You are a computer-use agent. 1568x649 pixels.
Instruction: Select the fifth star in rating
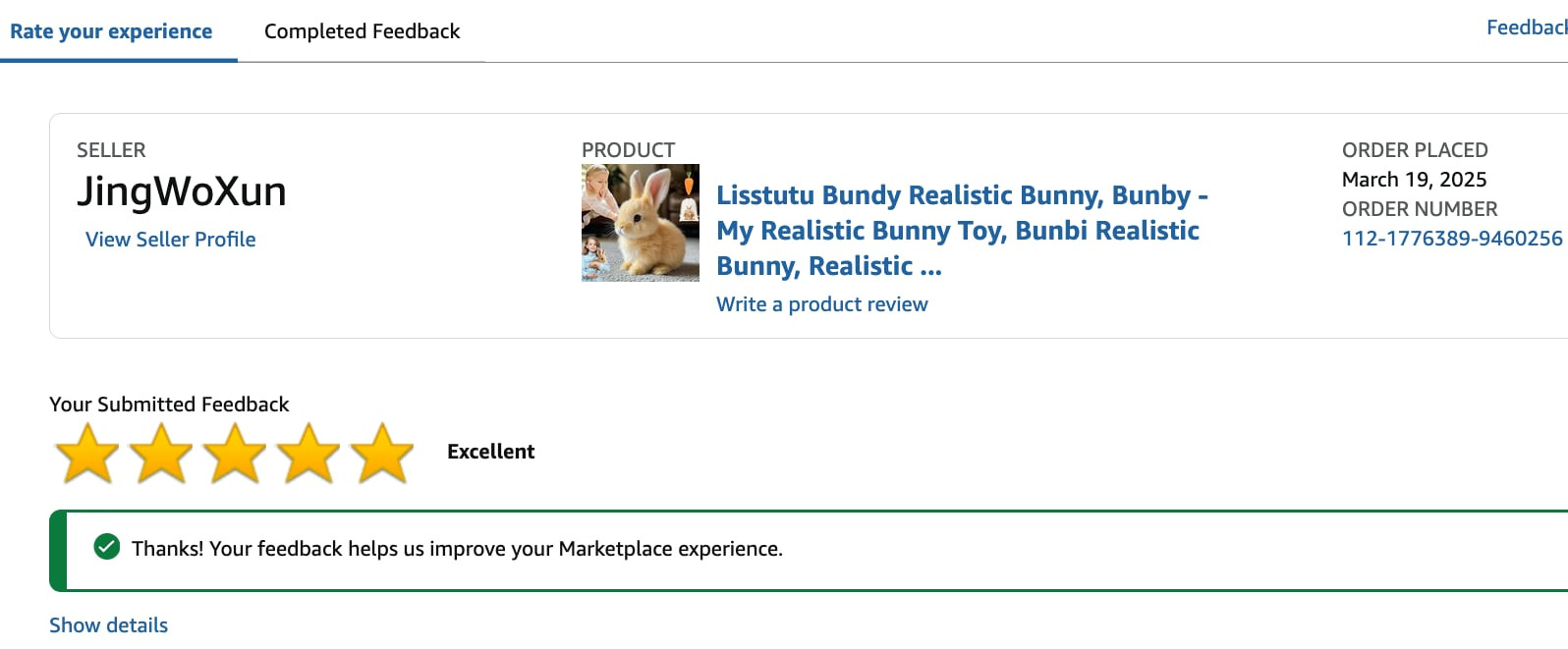pos(382,454)
